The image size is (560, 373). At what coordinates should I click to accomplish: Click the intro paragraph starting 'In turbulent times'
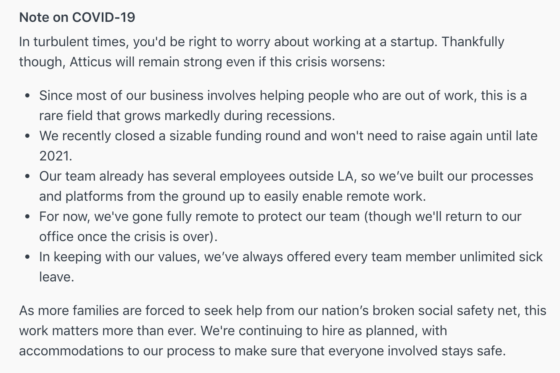coord(261,52)
